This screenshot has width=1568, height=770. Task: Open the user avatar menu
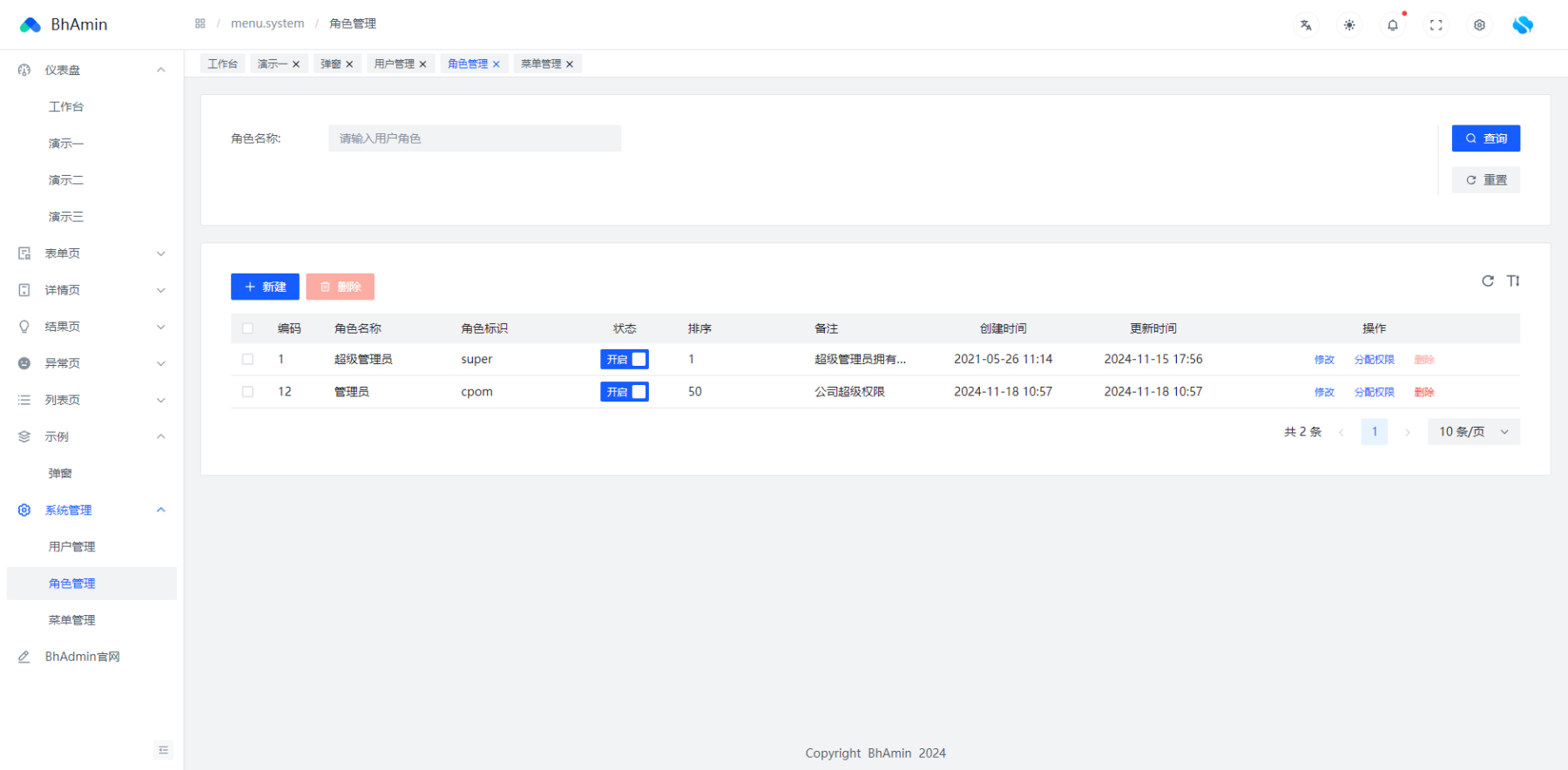pos(1523,25)
